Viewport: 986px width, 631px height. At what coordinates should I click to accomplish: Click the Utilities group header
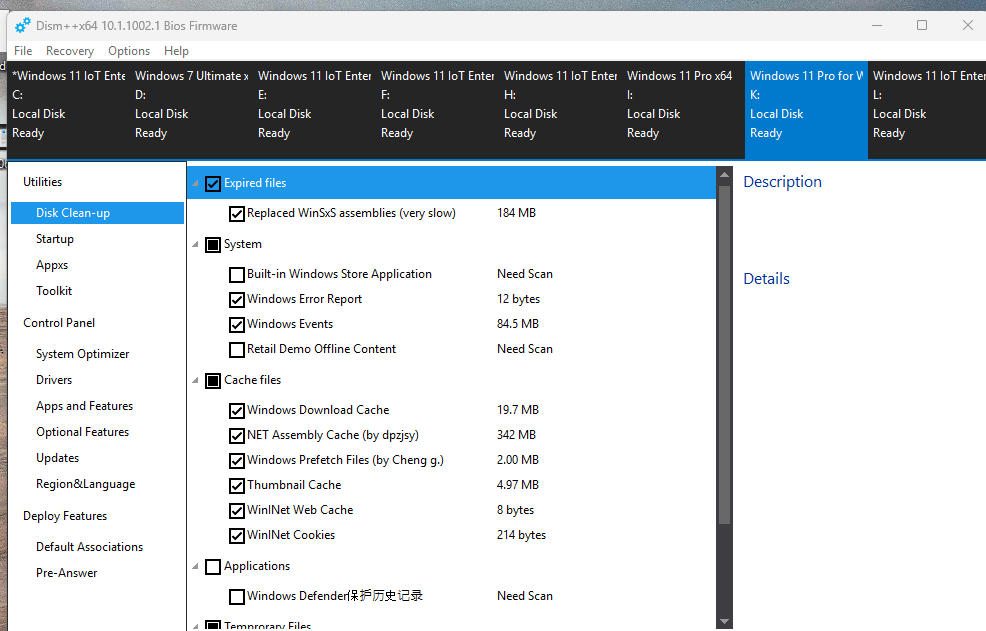click(43, 182)
